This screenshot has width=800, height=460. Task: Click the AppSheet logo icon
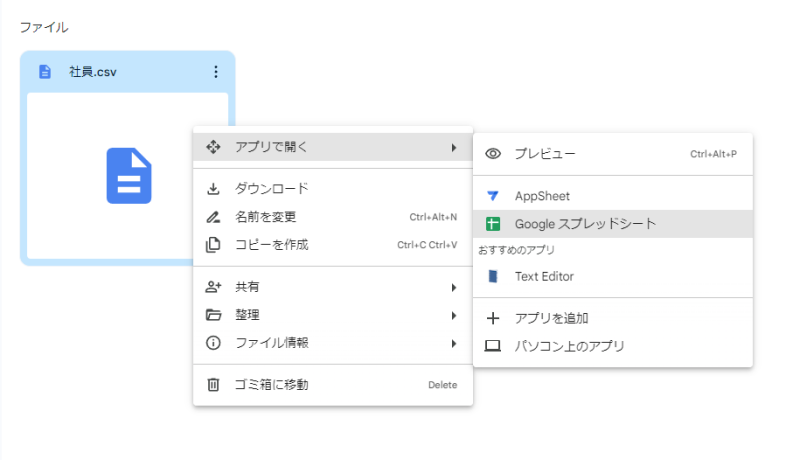(x=493, y=196)
